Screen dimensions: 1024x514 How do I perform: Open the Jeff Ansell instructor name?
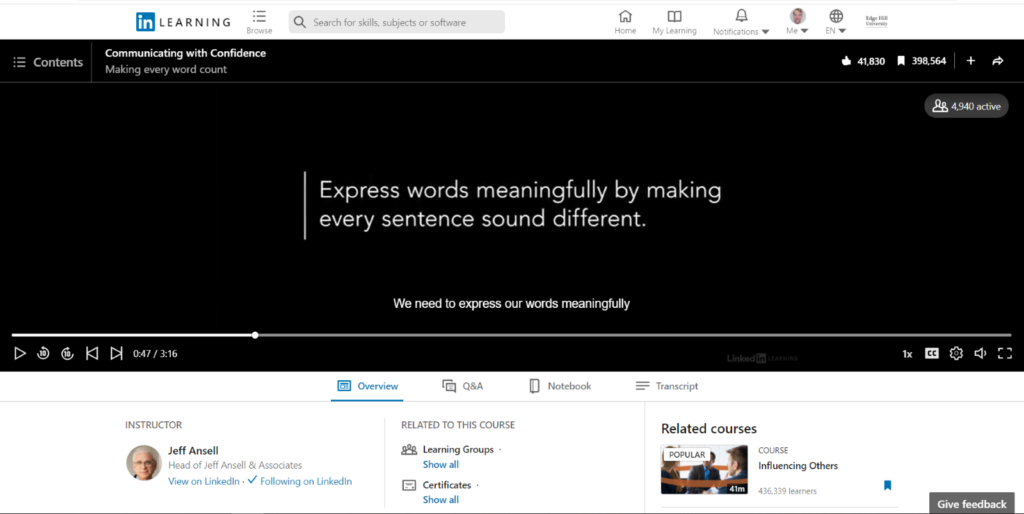pos(193,451)
